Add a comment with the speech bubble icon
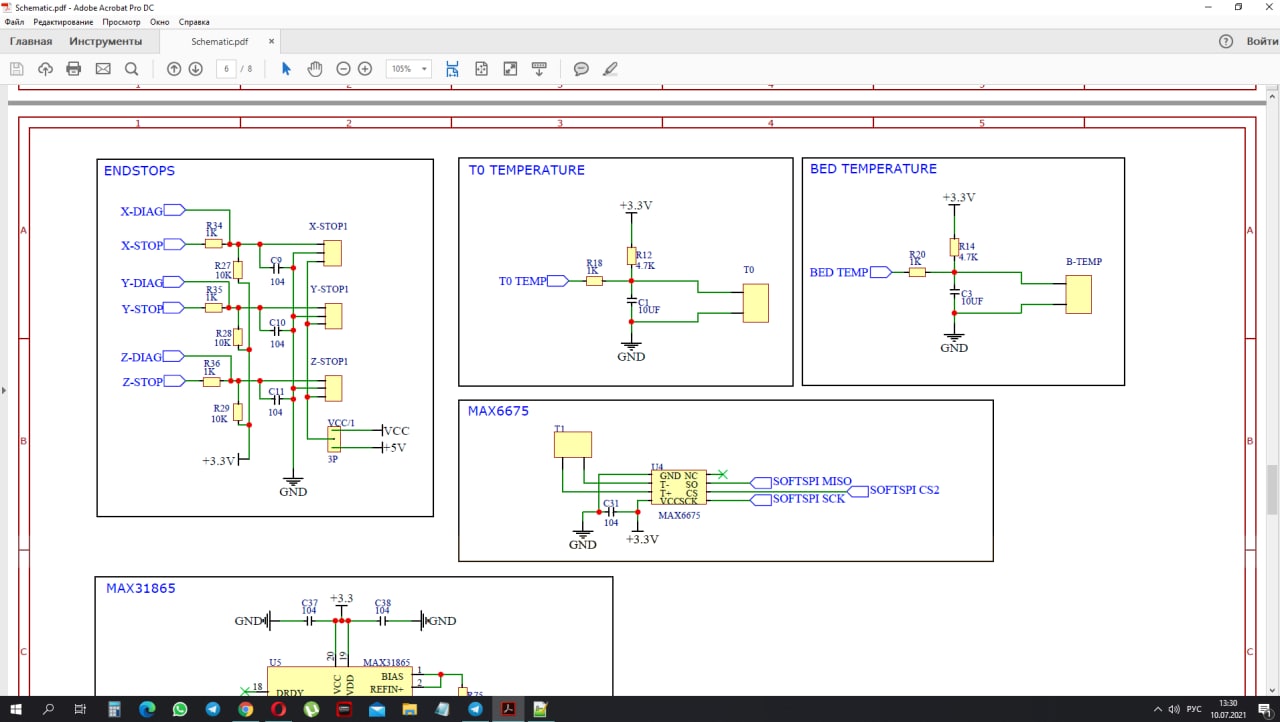 click(x=581, y=69)
